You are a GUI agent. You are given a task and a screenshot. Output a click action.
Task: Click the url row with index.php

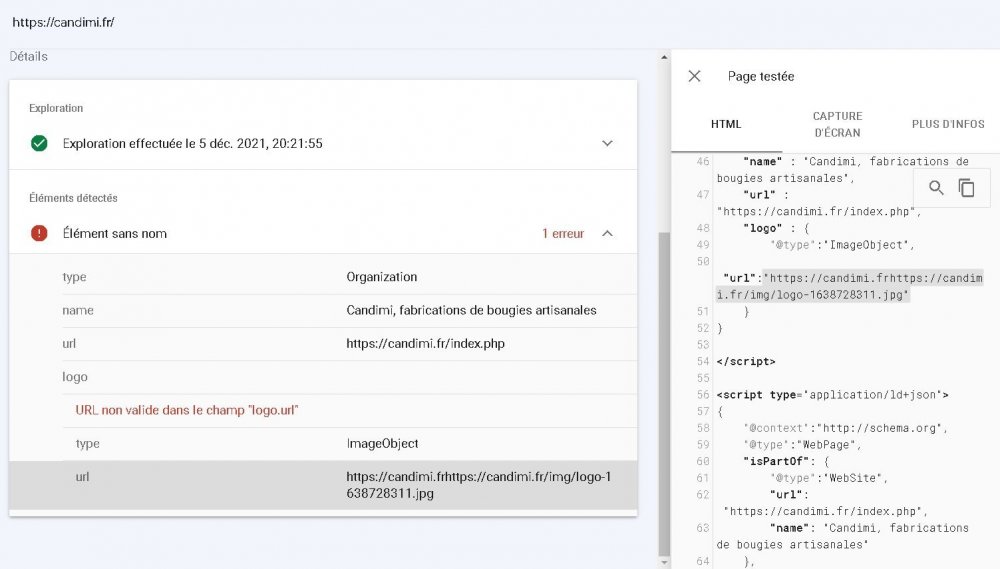click(x=323, y=343)
